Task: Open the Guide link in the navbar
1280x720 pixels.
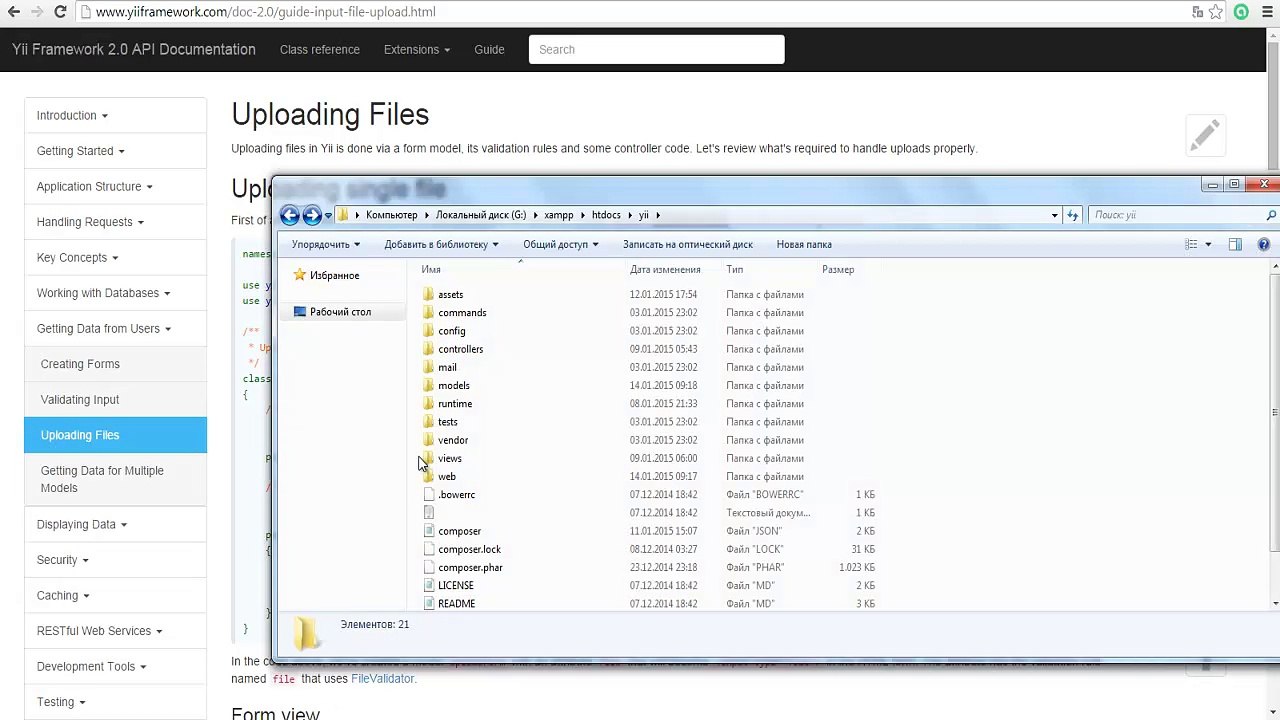Action: 489,49
